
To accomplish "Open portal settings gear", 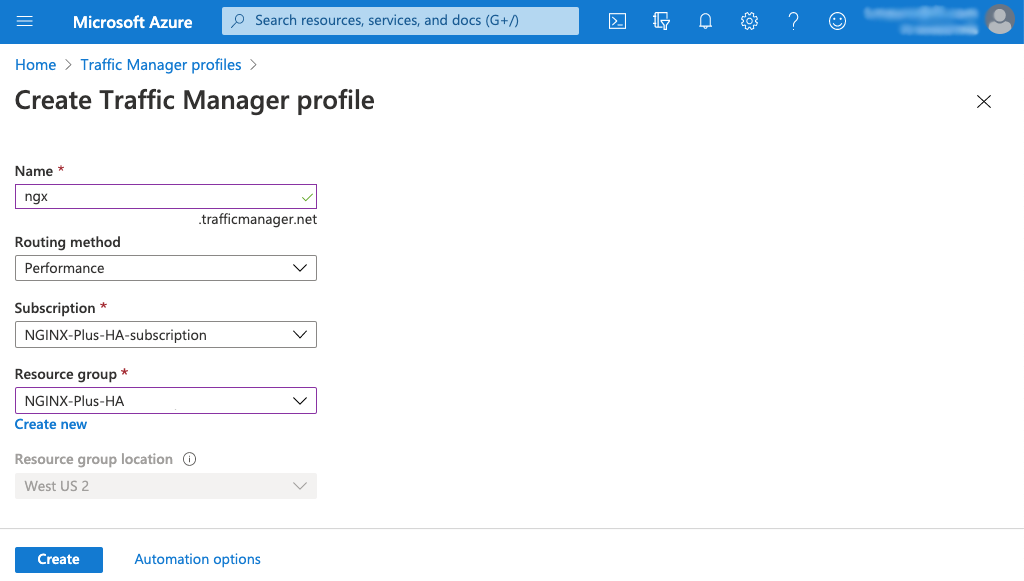I will click(749, 22).
